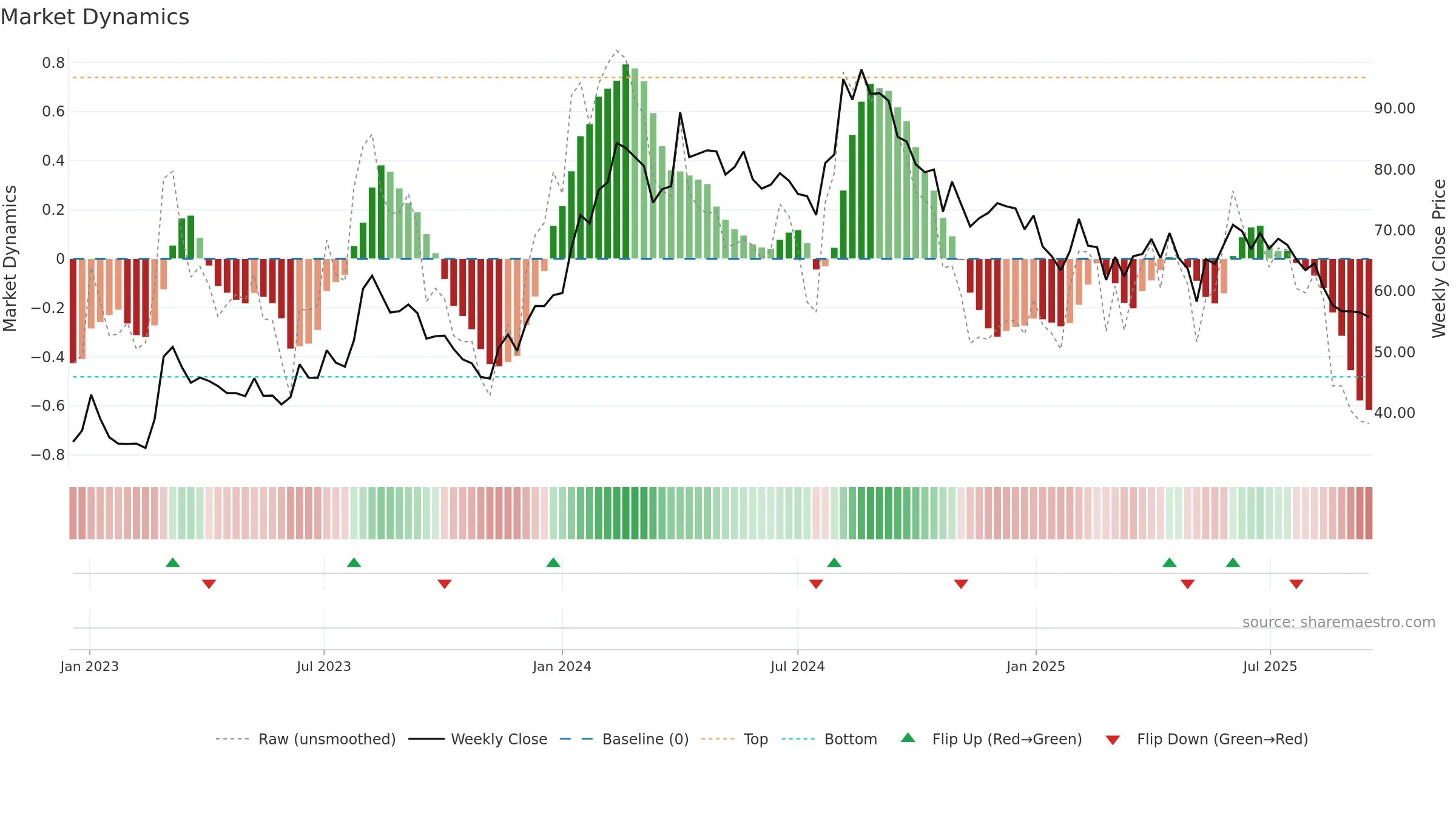Click the cyan dashed Bottom threshold line
The image size is (1456, 819).
[719, 377]
